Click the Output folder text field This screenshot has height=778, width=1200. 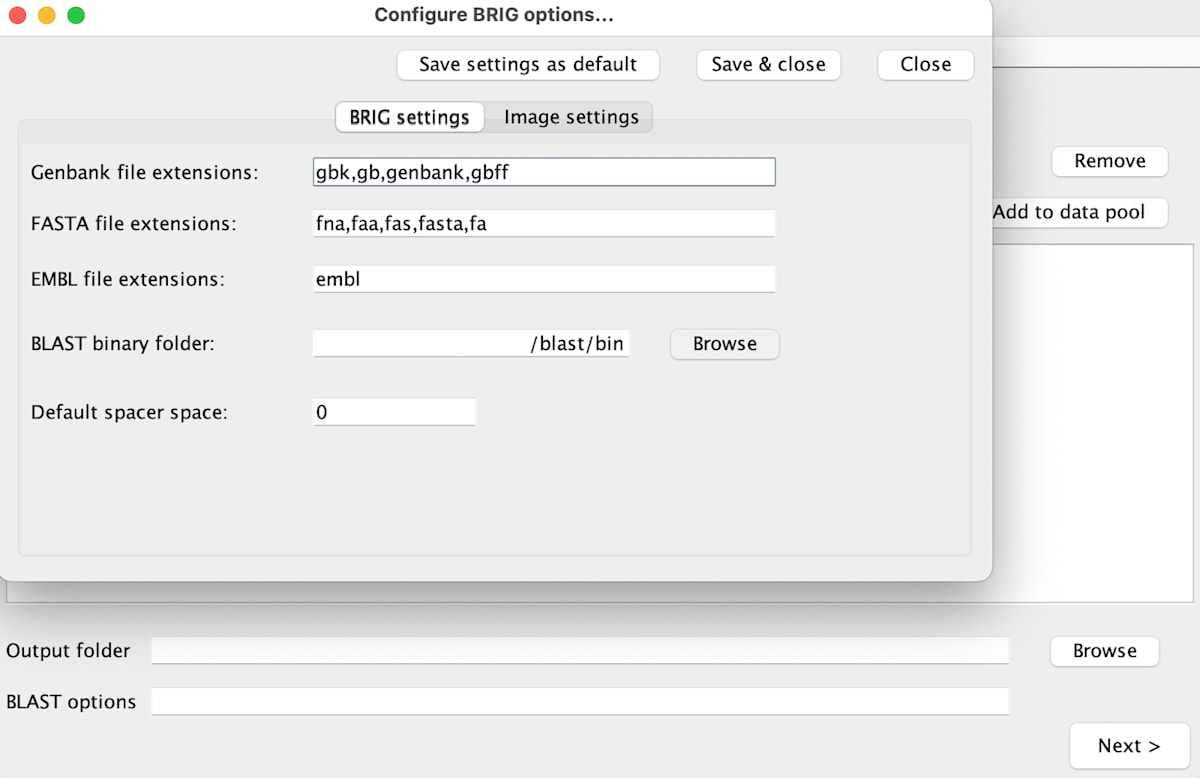click(580, 651)
